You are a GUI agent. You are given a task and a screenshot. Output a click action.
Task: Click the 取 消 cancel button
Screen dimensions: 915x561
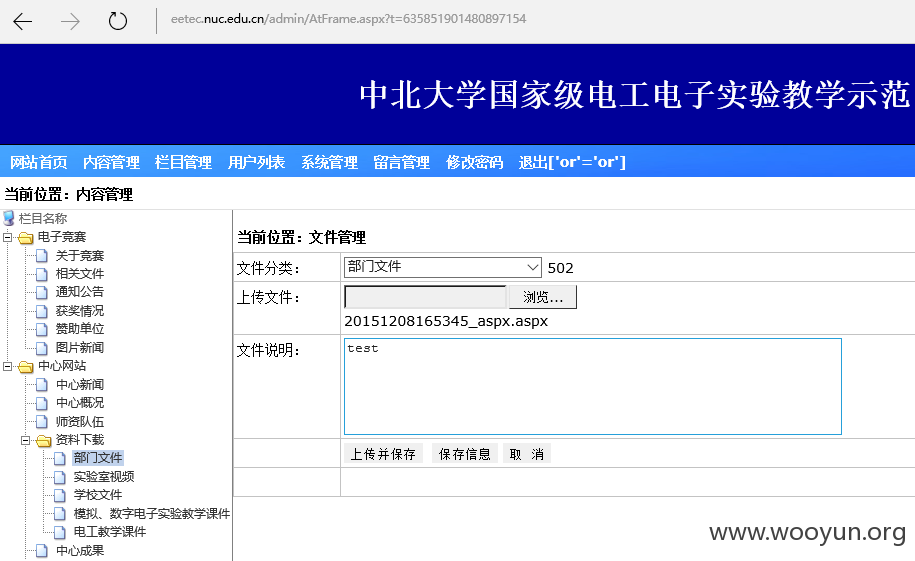coord(526,454)
